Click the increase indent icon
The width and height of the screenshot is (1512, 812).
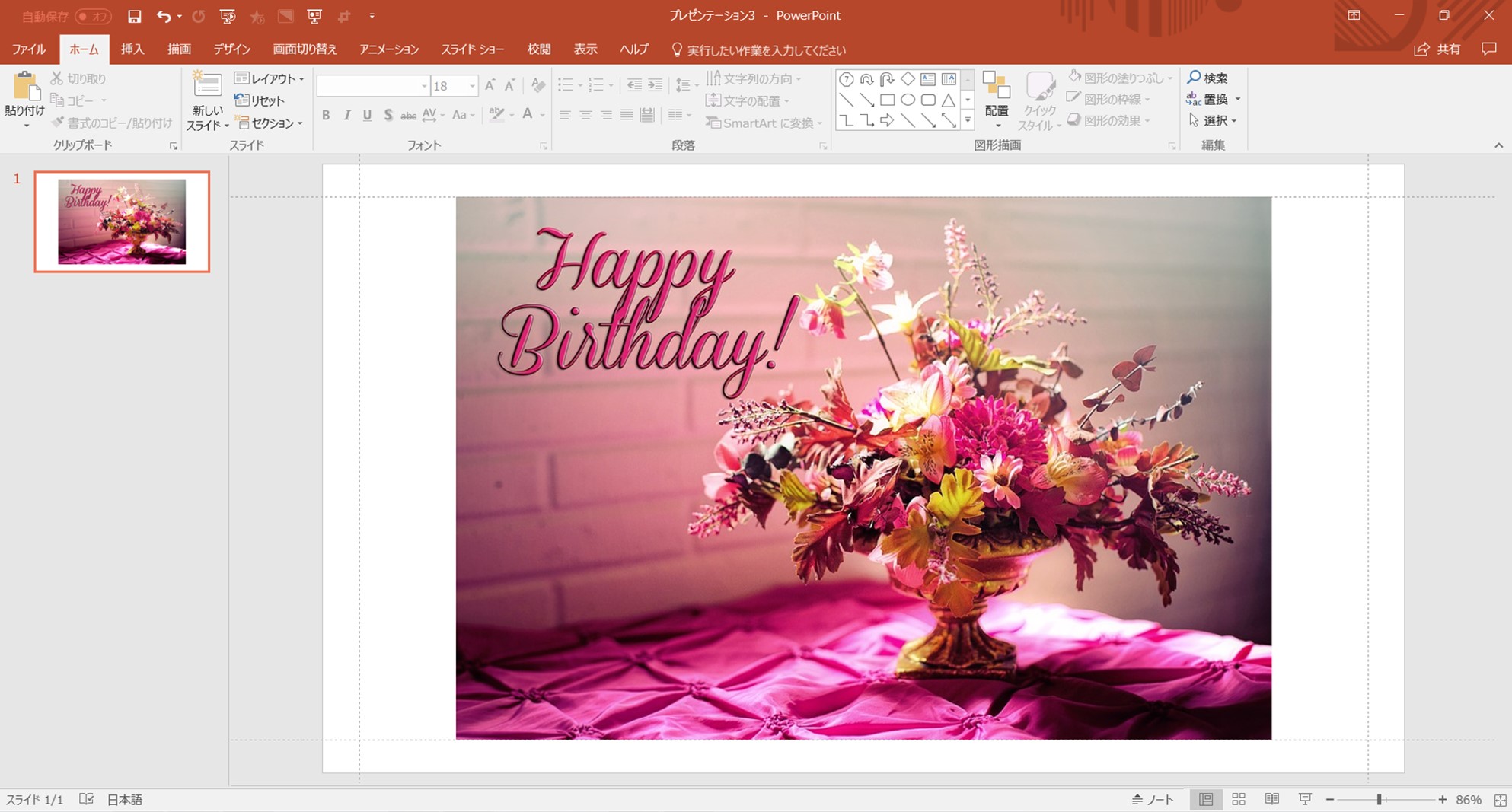[x=655, y=85]
